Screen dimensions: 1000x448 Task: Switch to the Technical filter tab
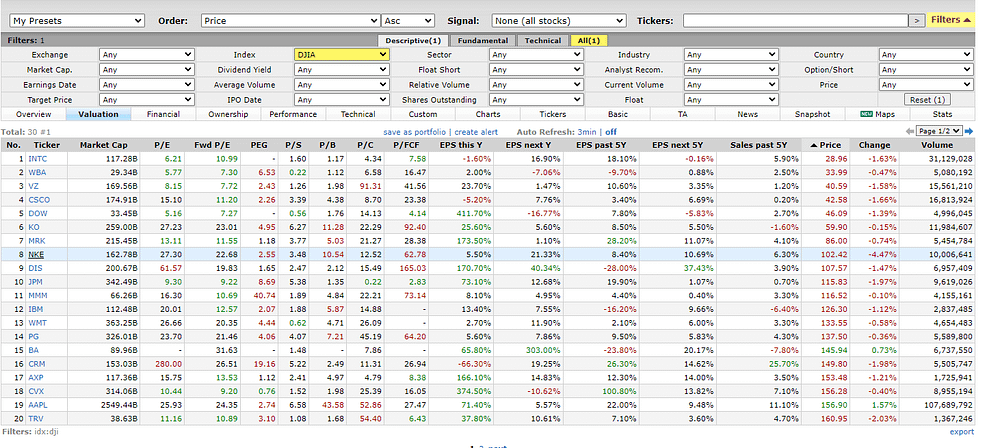[543, 40]
